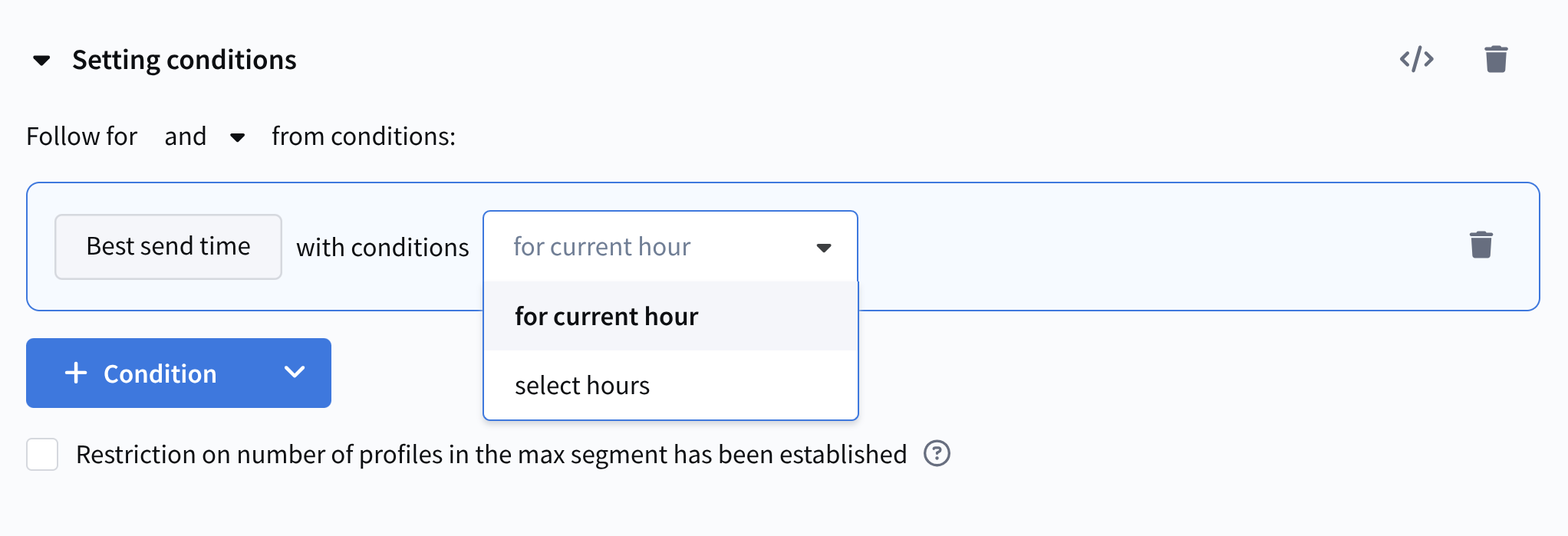Open the arrow beside the "and" operator
Screen dimensions: 1568x536
coord(238,138)
